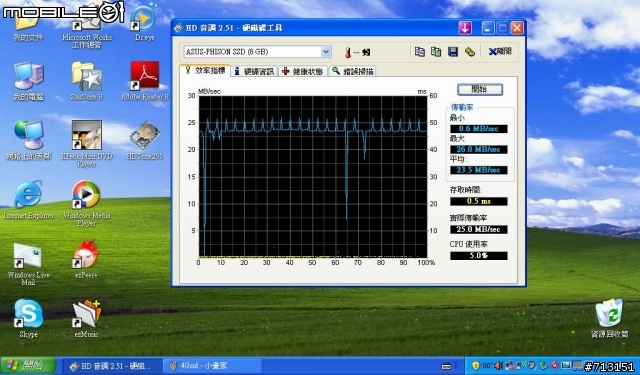The image size is (640, 375).
Task: Open 我的電腦 My Computer icon
Action: pyautogui.click(x=28, y=80)
